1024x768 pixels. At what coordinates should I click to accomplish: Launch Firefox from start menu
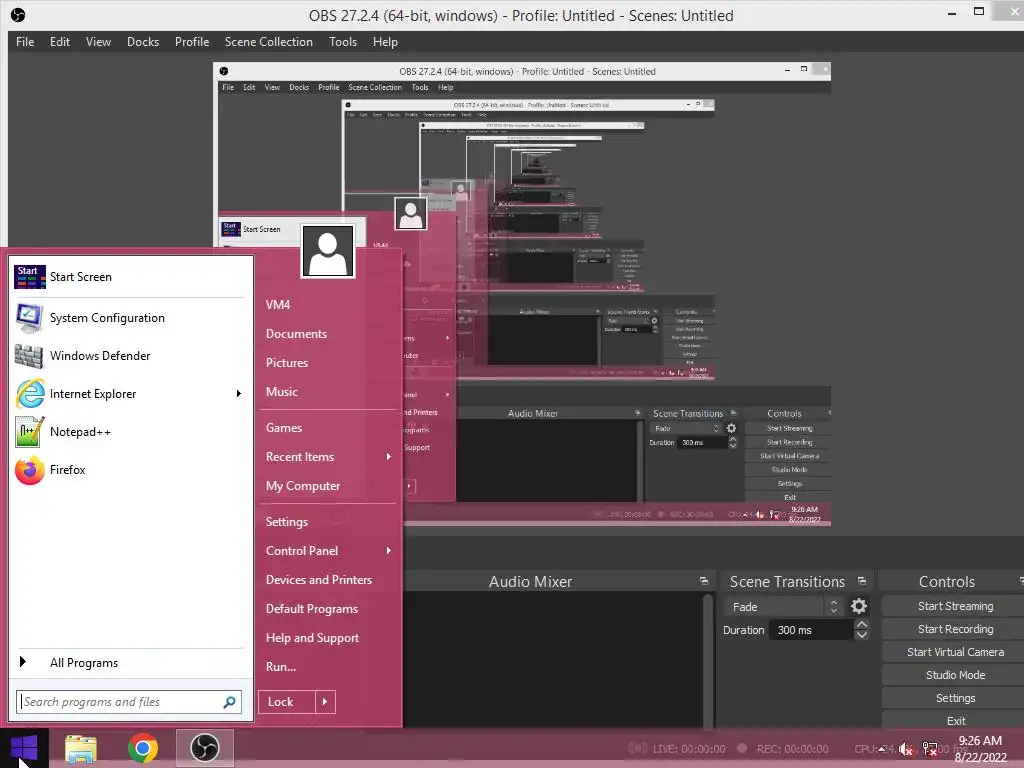click(129, 470)
